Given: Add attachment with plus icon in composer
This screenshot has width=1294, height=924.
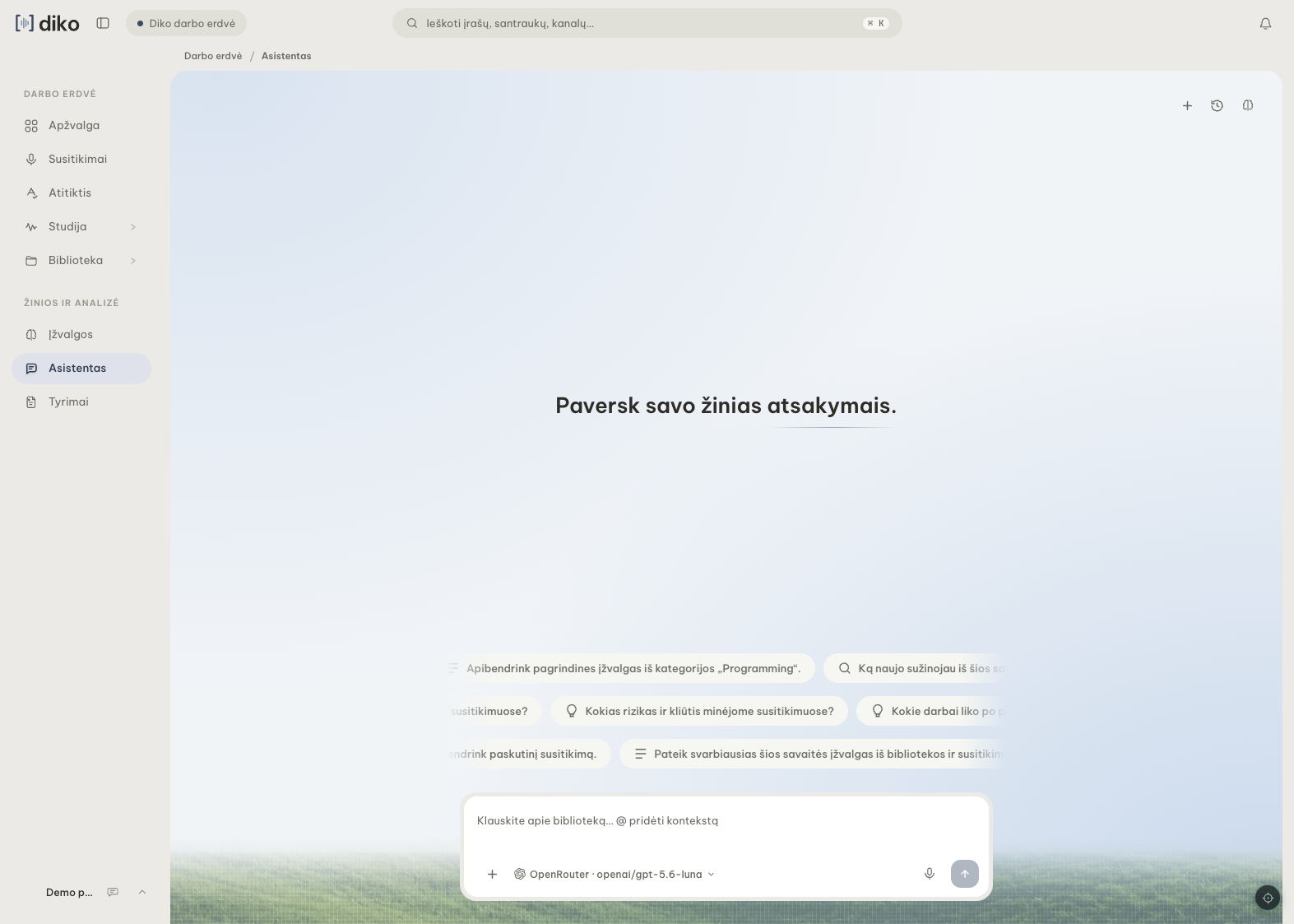Looking at the screenshot, I should (492, 874).
